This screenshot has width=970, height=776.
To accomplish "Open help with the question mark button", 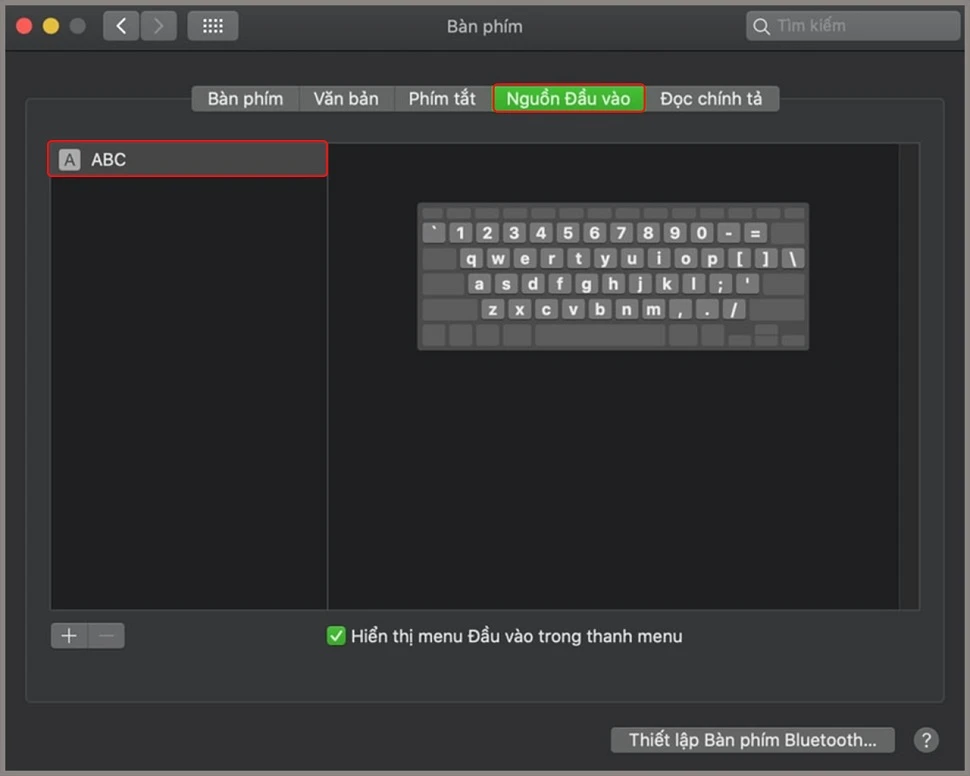I will 926,740.
